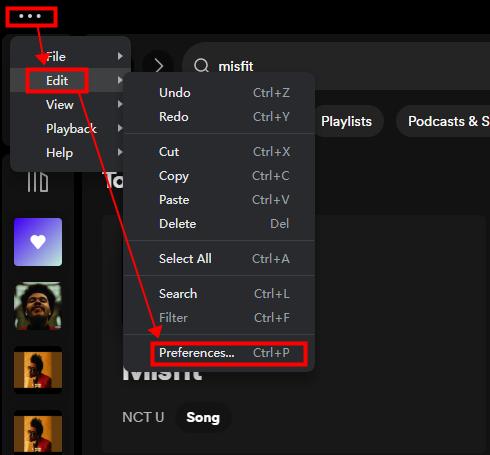The width and height of the screenshot is (490, 455).
Task: Choose Select All in the submenu
Action: click(x=219, y=259)
